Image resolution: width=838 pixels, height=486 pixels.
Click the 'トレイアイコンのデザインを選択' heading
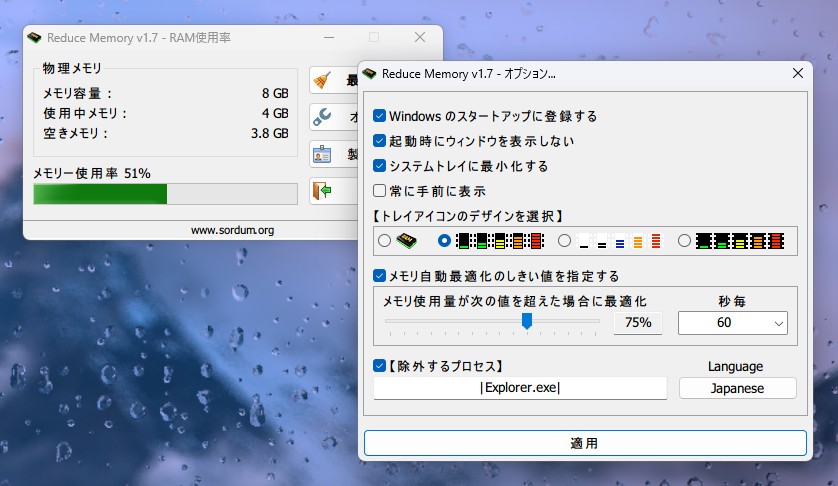(x=468, y=216)
